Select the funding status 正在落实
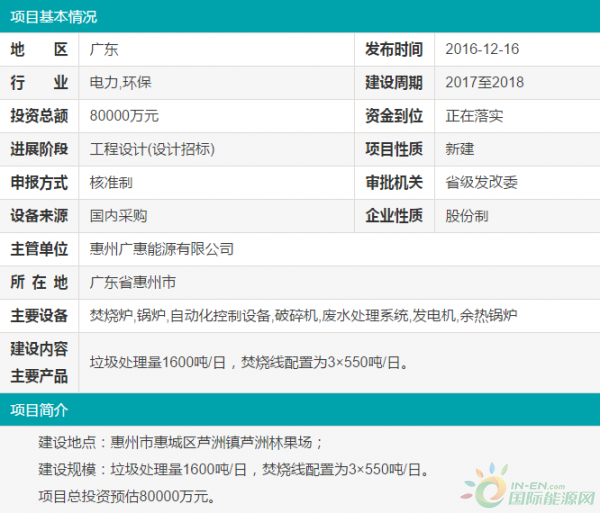This screenshot has height=513, width=600. coord(474,116)
